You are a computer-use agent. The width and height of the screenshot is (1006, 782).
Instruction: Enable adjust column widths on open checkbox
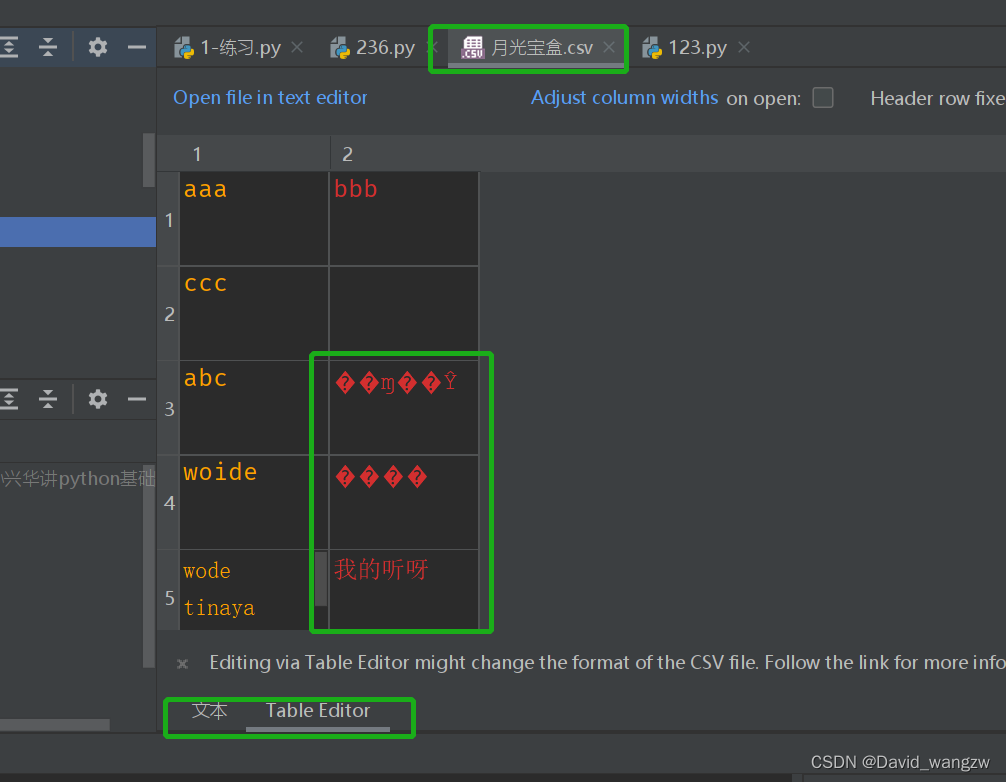(823, 98)
